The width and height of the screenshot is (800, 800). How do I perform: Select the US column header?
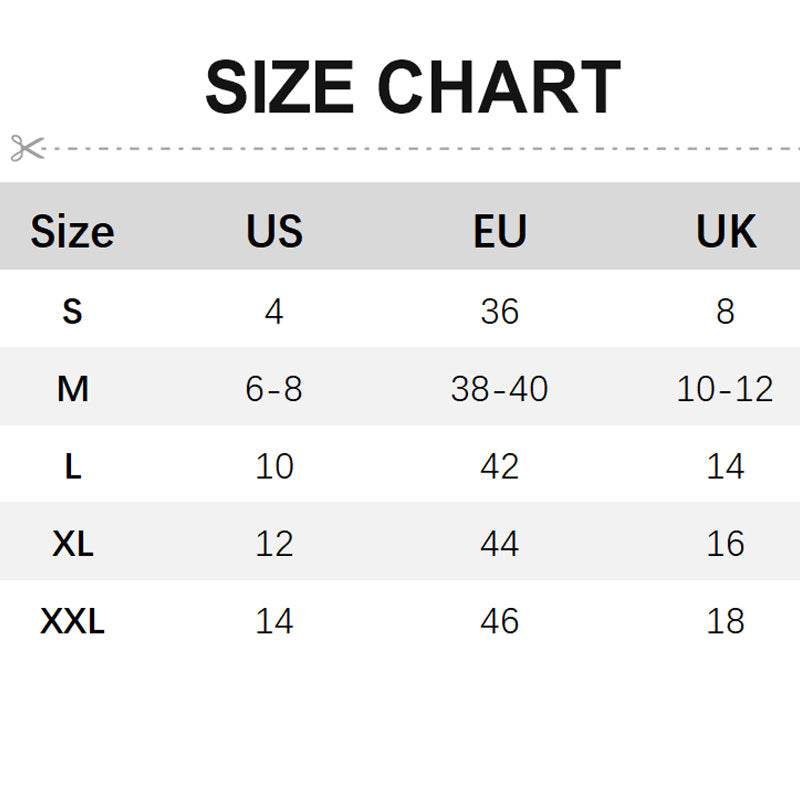click(274, 231)
